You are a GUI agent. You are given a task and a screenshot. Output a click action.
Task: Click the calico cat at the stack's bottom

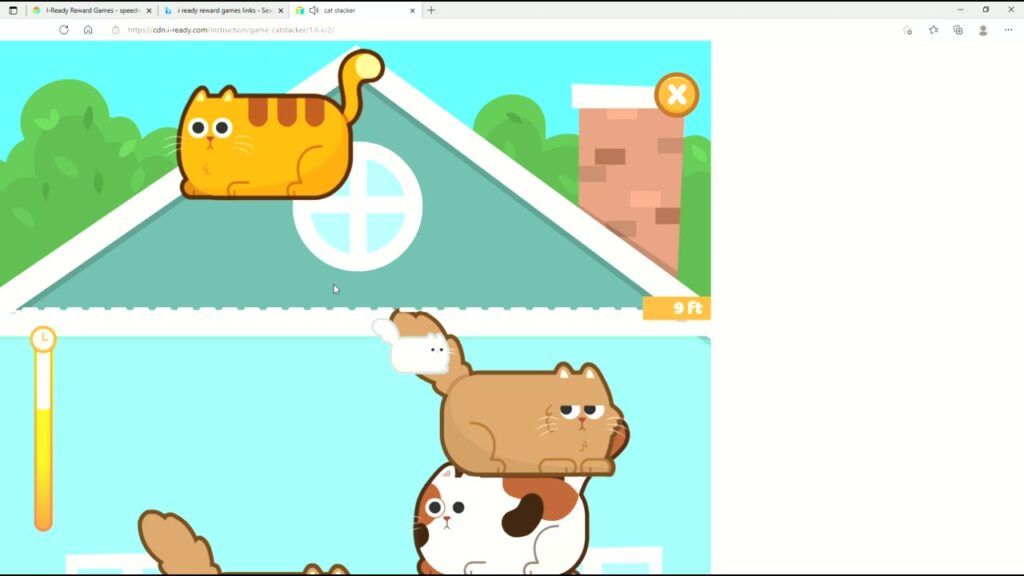click(502, 519)
